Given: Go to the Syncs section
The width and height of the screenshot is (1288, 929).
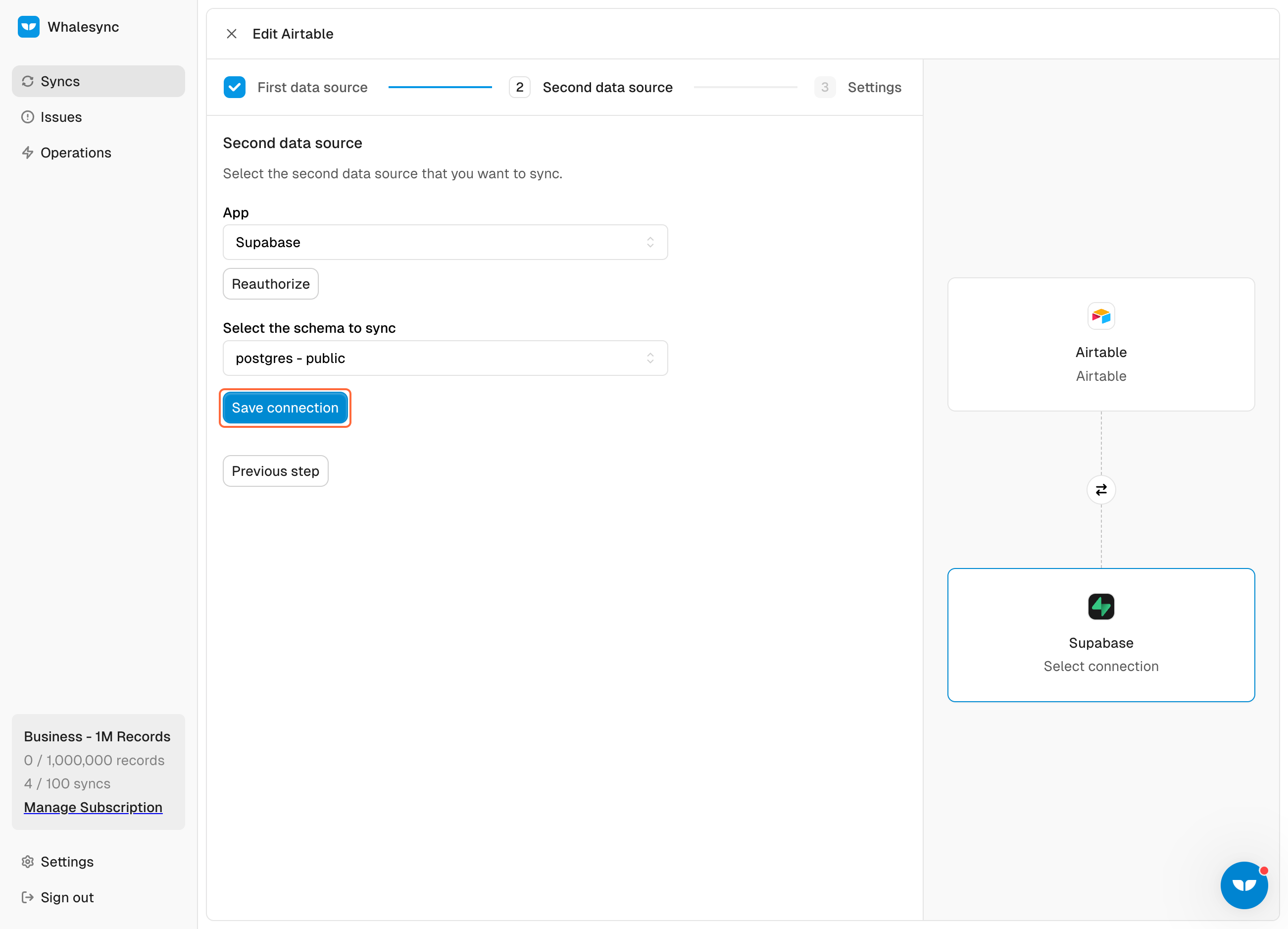Looking at the screenshot, I should point(98,81).
